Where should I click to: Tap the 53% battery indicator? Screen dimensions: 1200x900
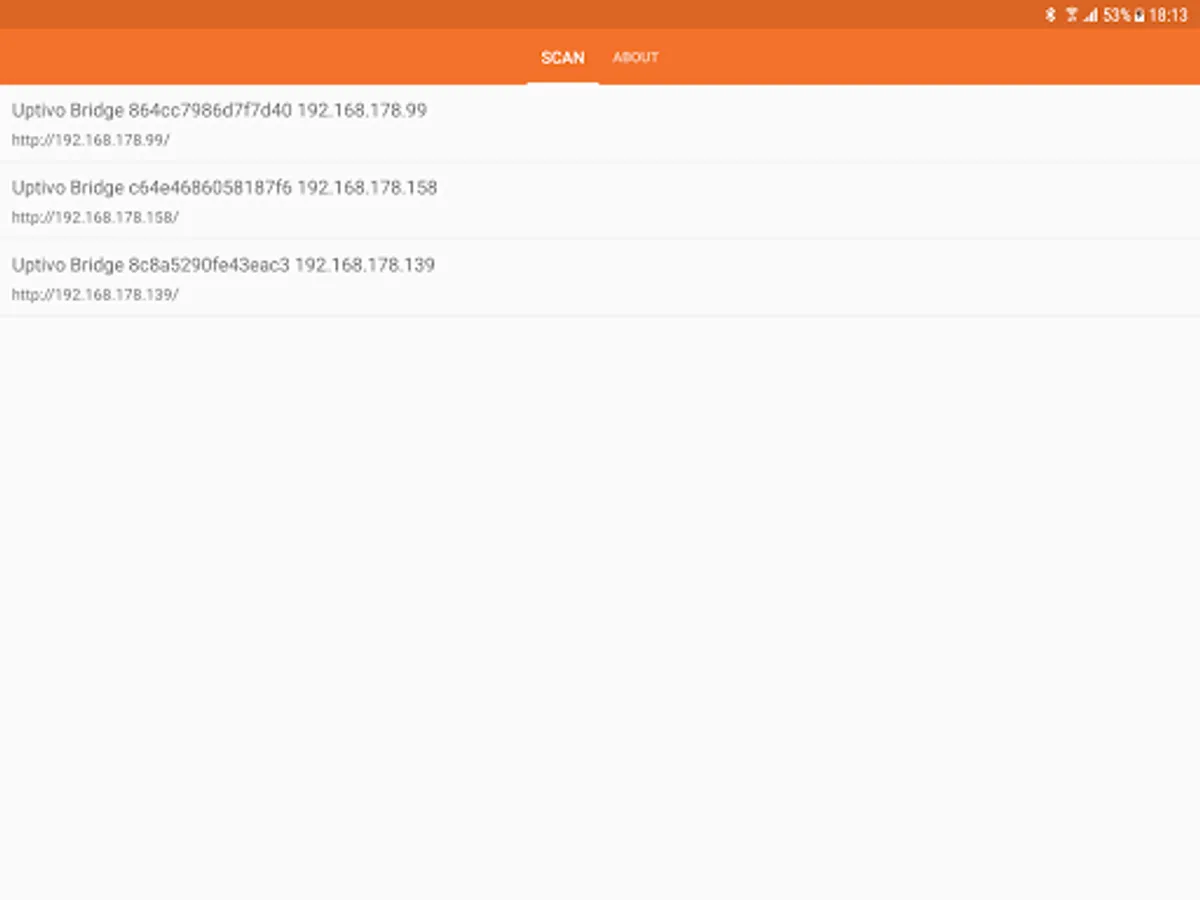coord(1123,15)
